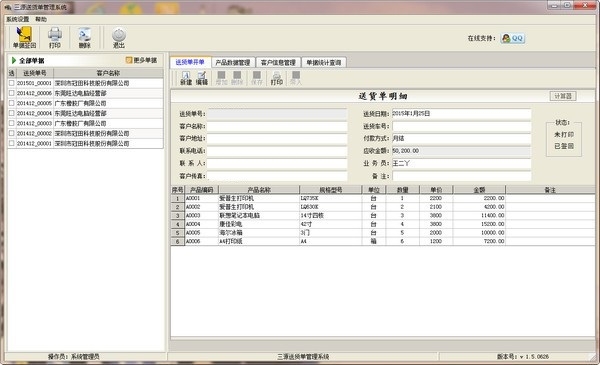Click 操作员: 系统管理员 in status bar
This screenshot has width=600, height=365.
pyautogui.click(x=73, y=357)
